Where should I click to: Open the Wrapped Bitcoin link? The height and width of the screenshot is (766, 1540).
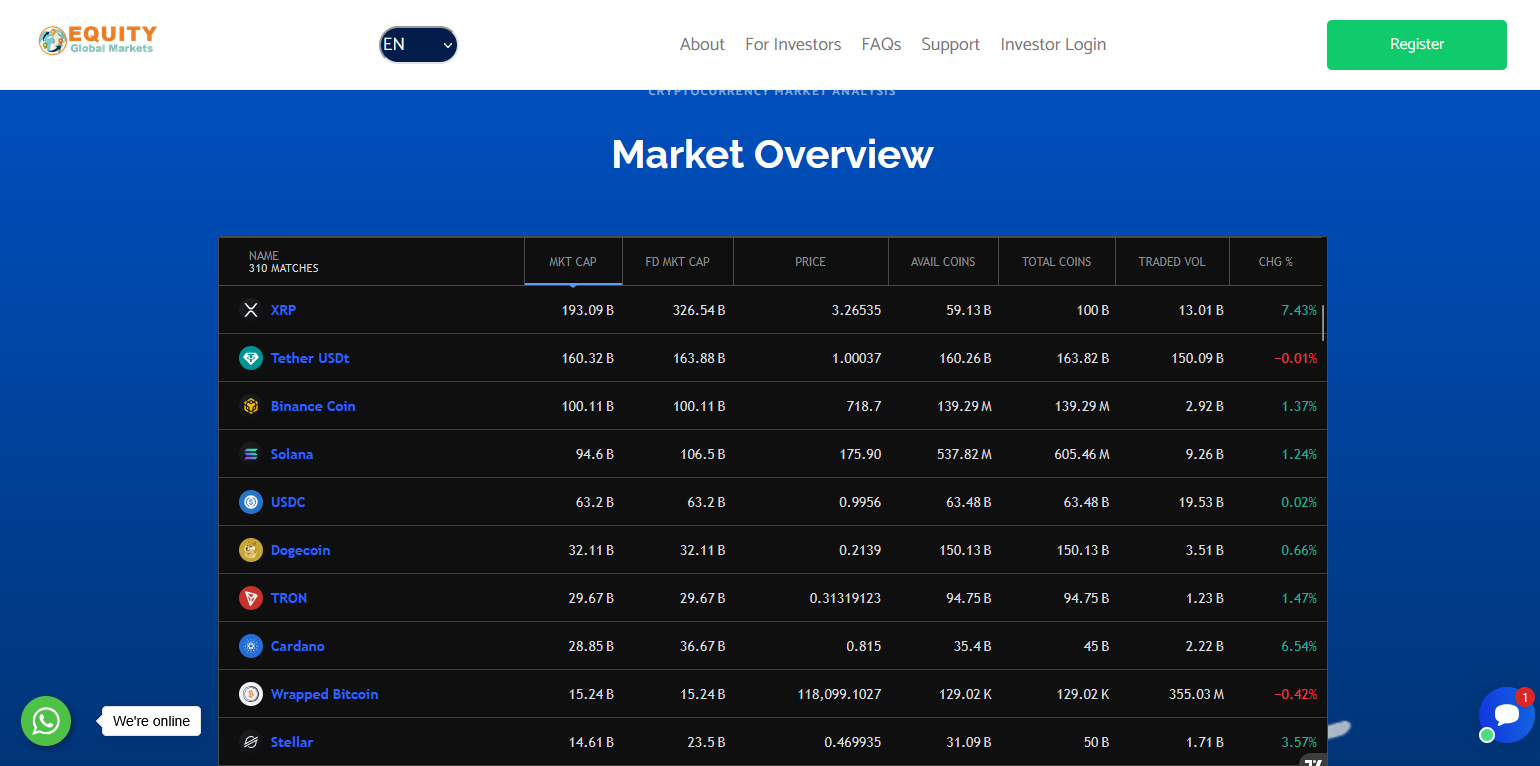point(324,694)
